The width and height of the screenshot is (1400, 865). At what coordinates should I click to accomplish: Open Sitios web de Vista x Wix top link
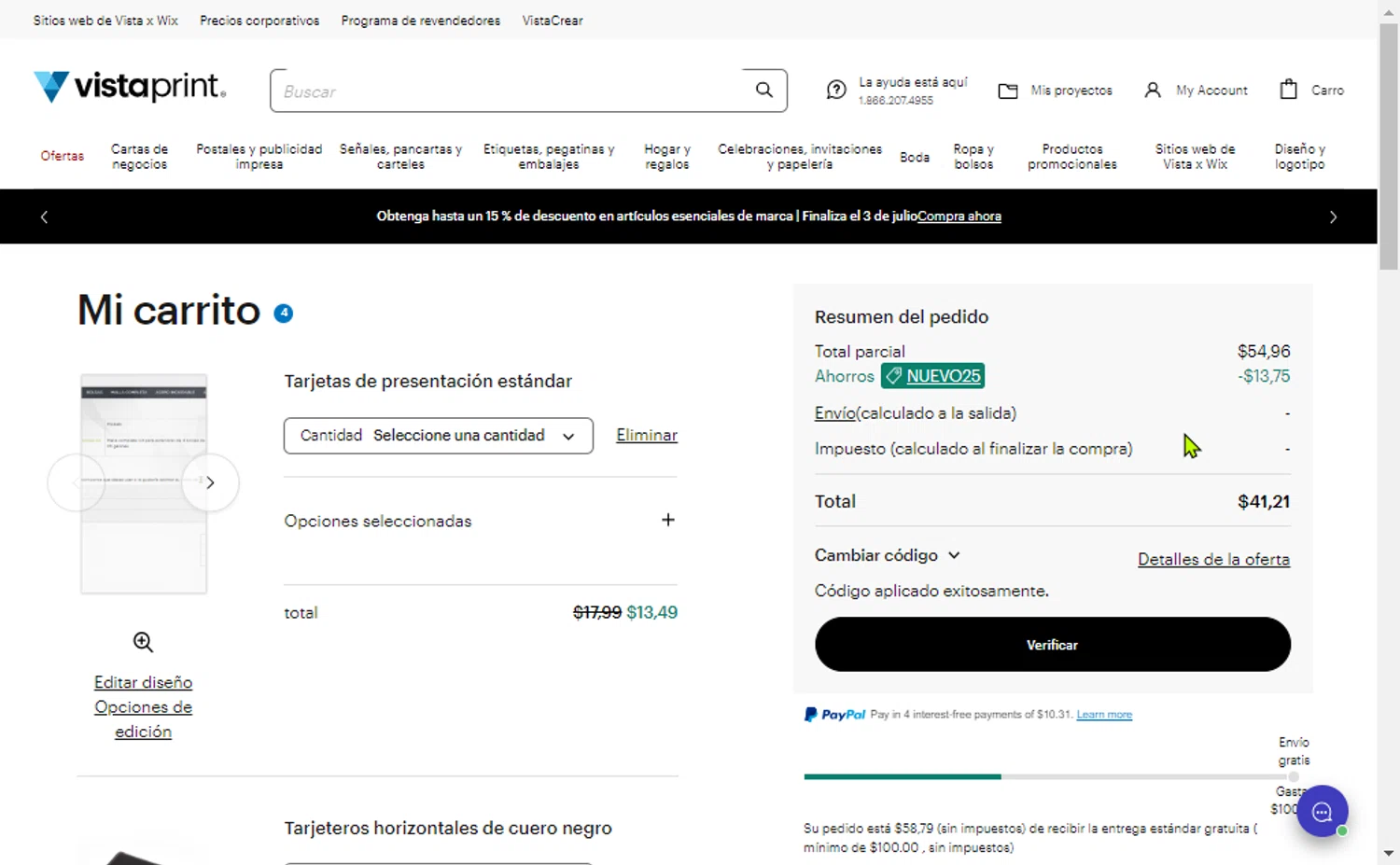click(105, 21)
